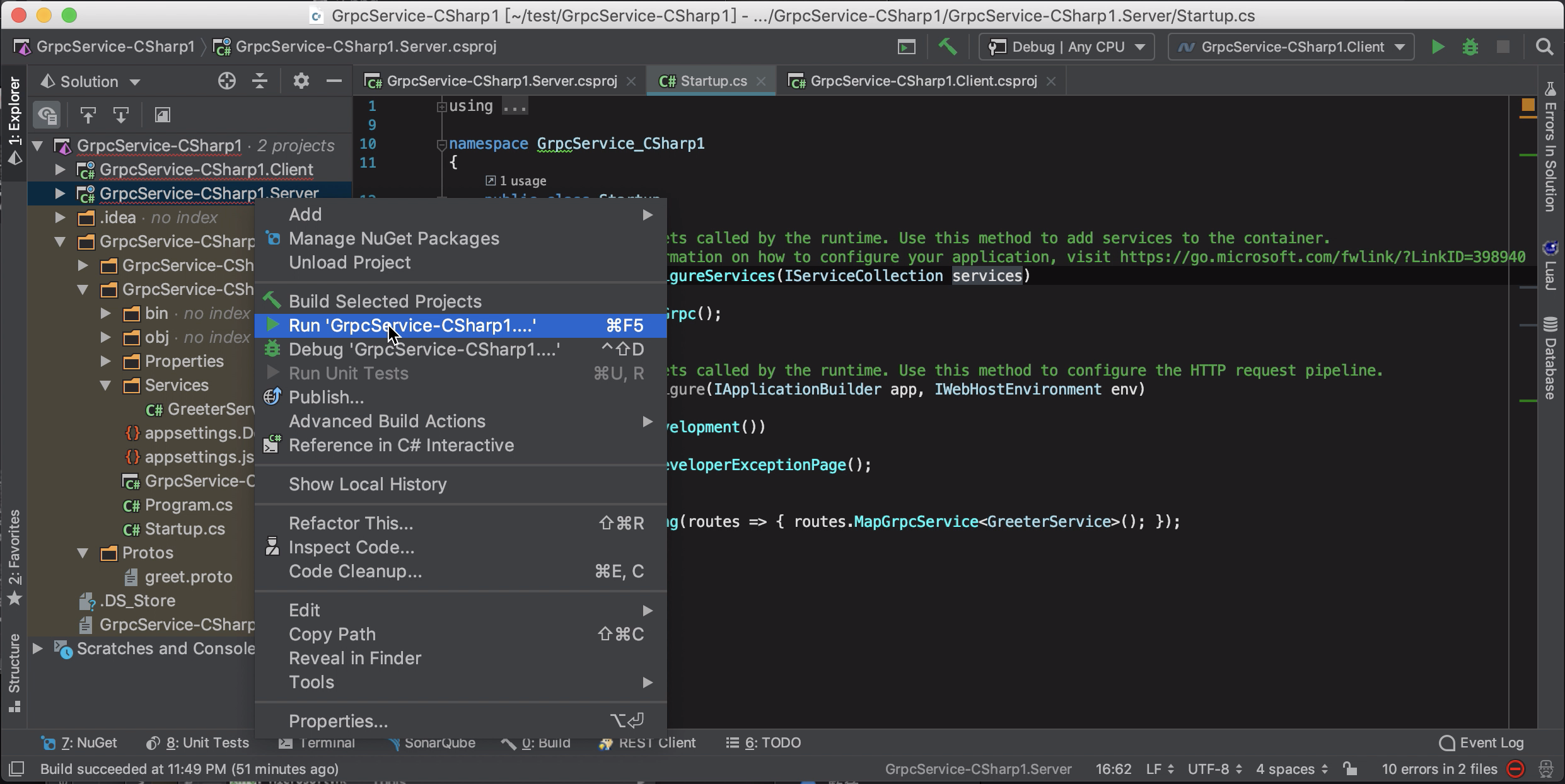Open the Solution view dropdown
This screenshot has height=784, width=1565.
point(90,81)
